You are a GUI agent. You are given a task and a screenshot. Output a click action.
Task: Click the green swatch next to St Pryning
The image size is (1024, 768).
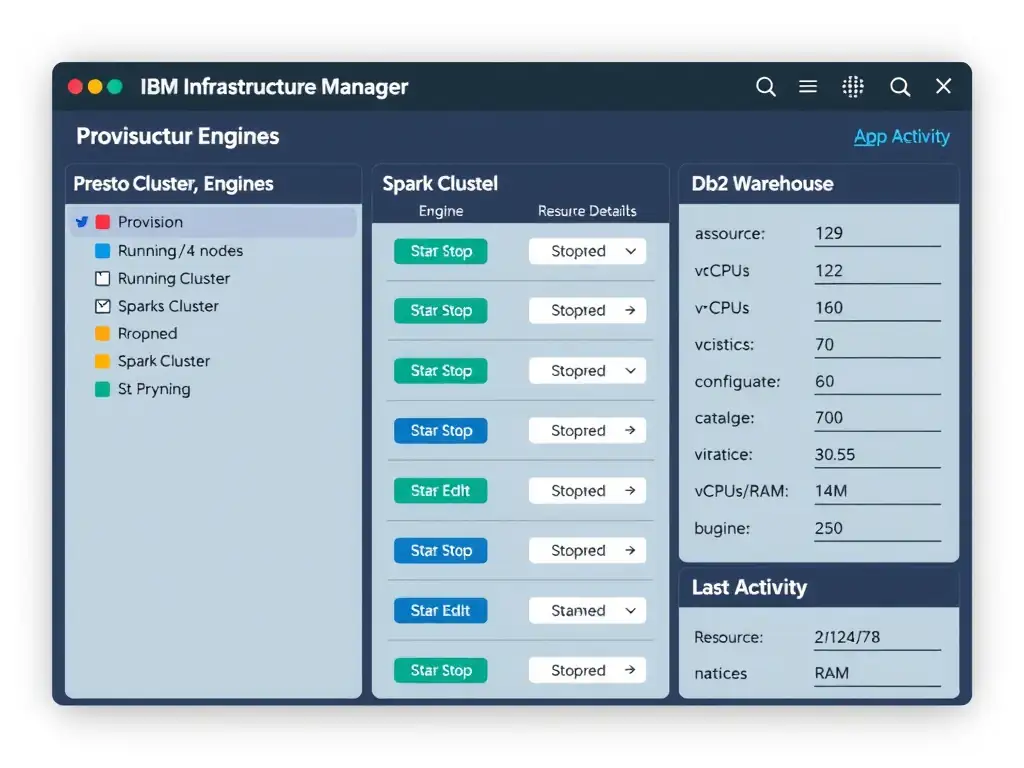click(x=103, y=389)
